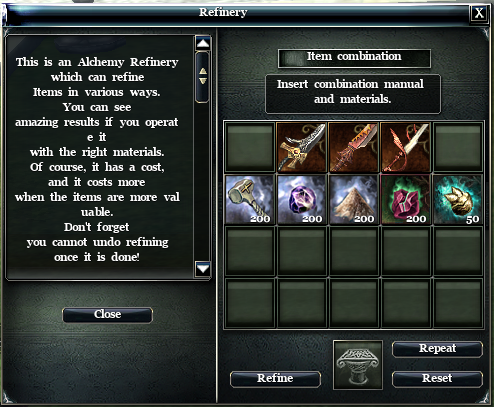Click the description scroll down arrow
Screen dimensions: 494x407
(203, 269)
